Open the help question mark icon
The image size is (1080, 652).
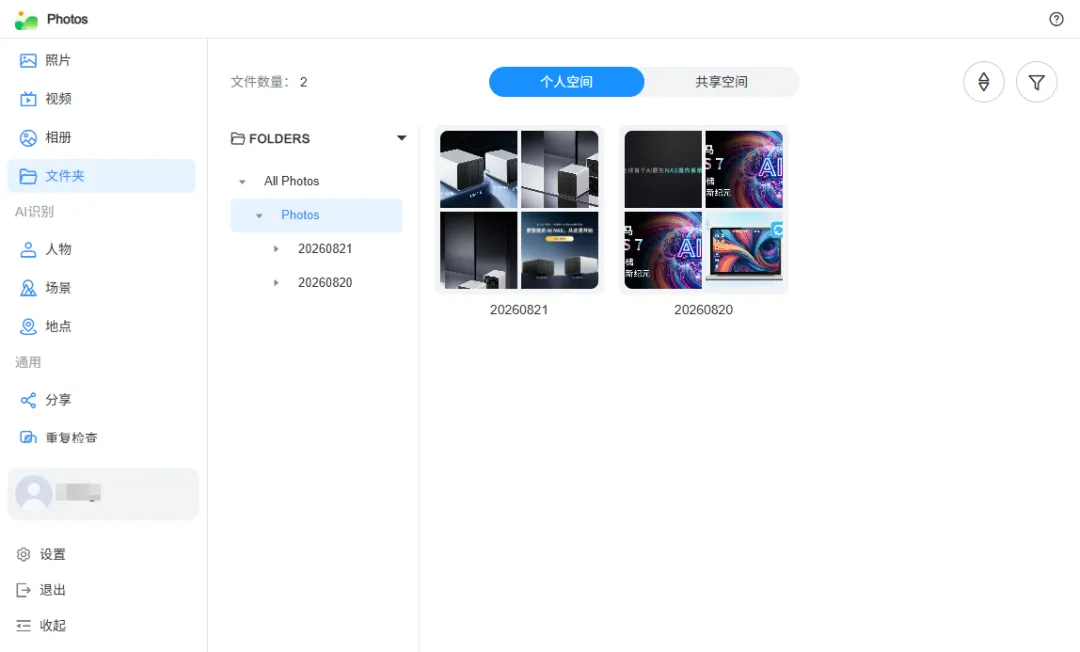(x=1056, y=19)
